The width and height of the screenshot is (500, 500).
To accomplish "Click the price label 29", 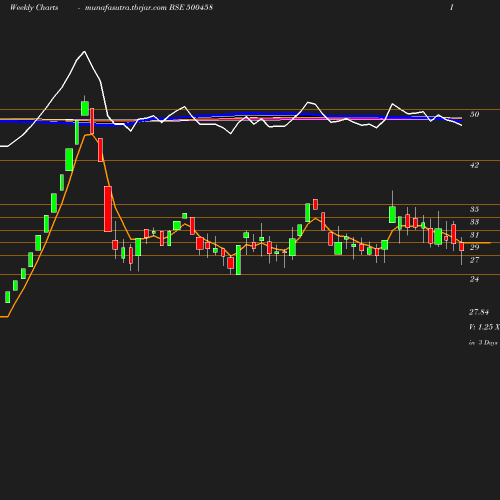I will click(474, 247).
